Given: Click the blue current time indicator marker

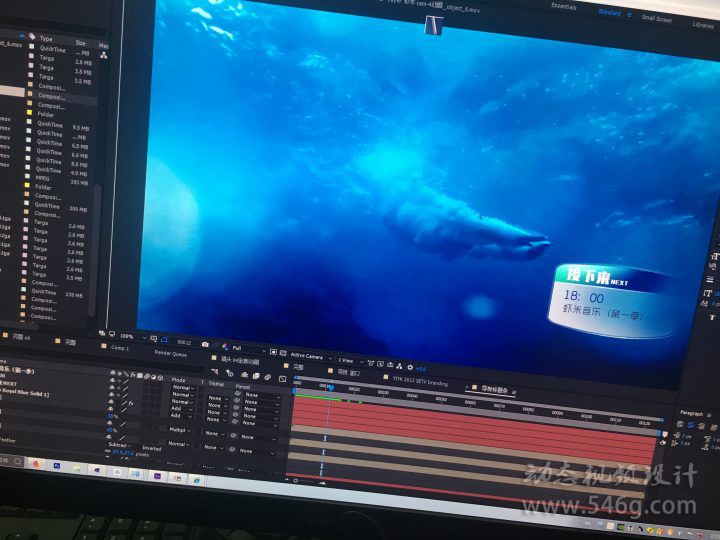Looking at the screenshot, I should pos(331,388).
